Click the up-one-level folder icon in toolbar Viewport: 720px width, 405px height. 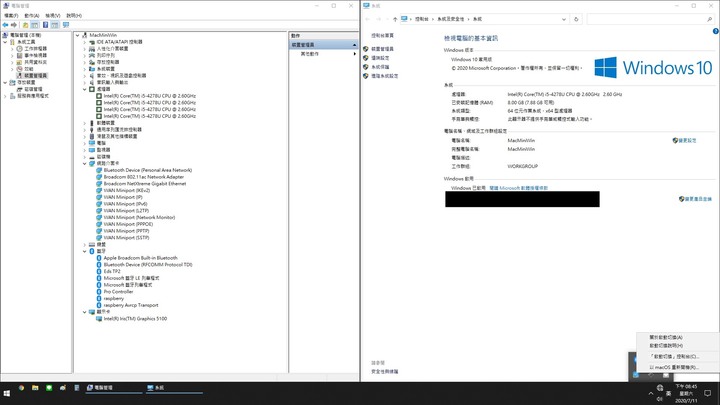pos(25,25)
